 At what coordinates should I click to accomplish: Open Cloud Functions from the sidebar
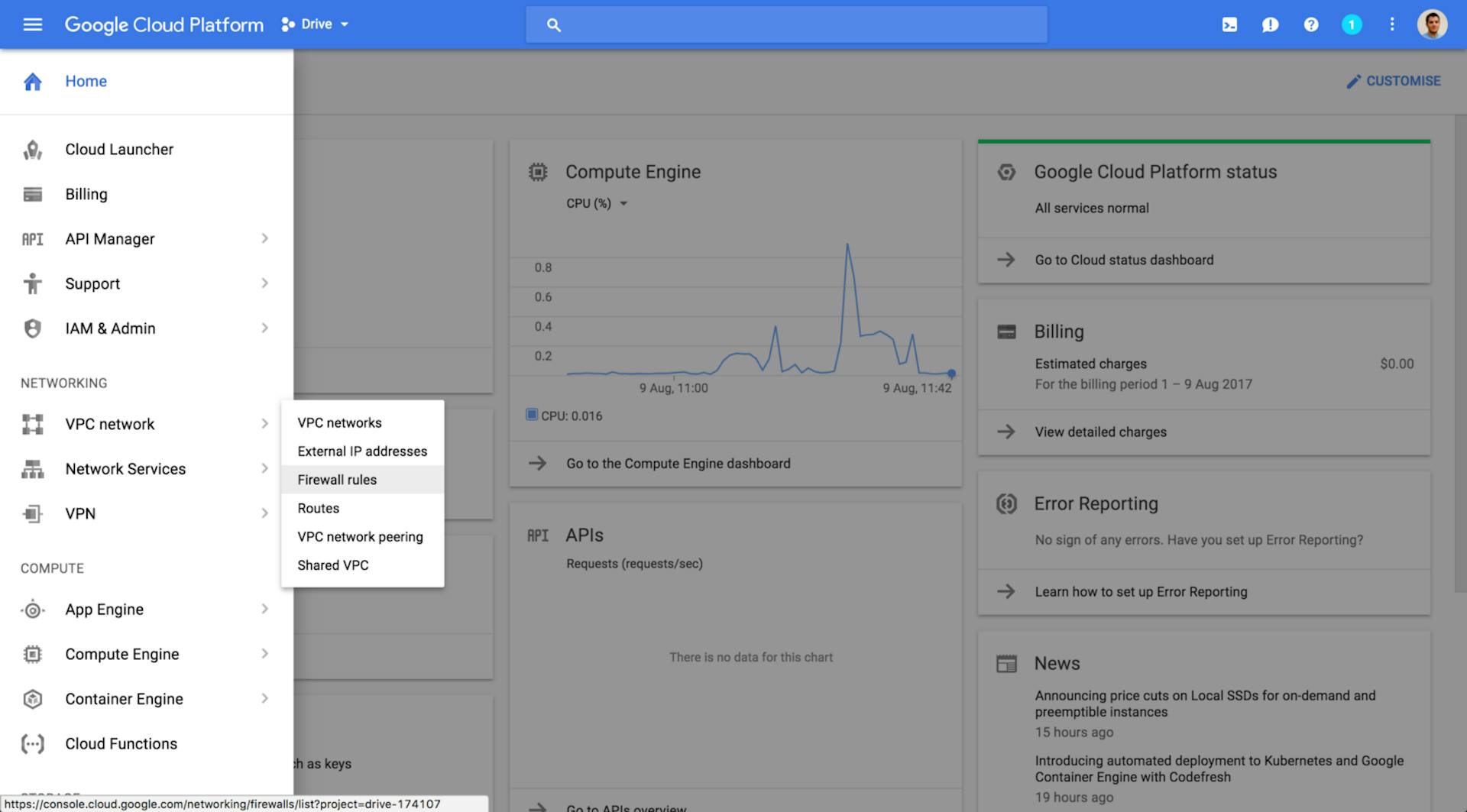point(120,743)
